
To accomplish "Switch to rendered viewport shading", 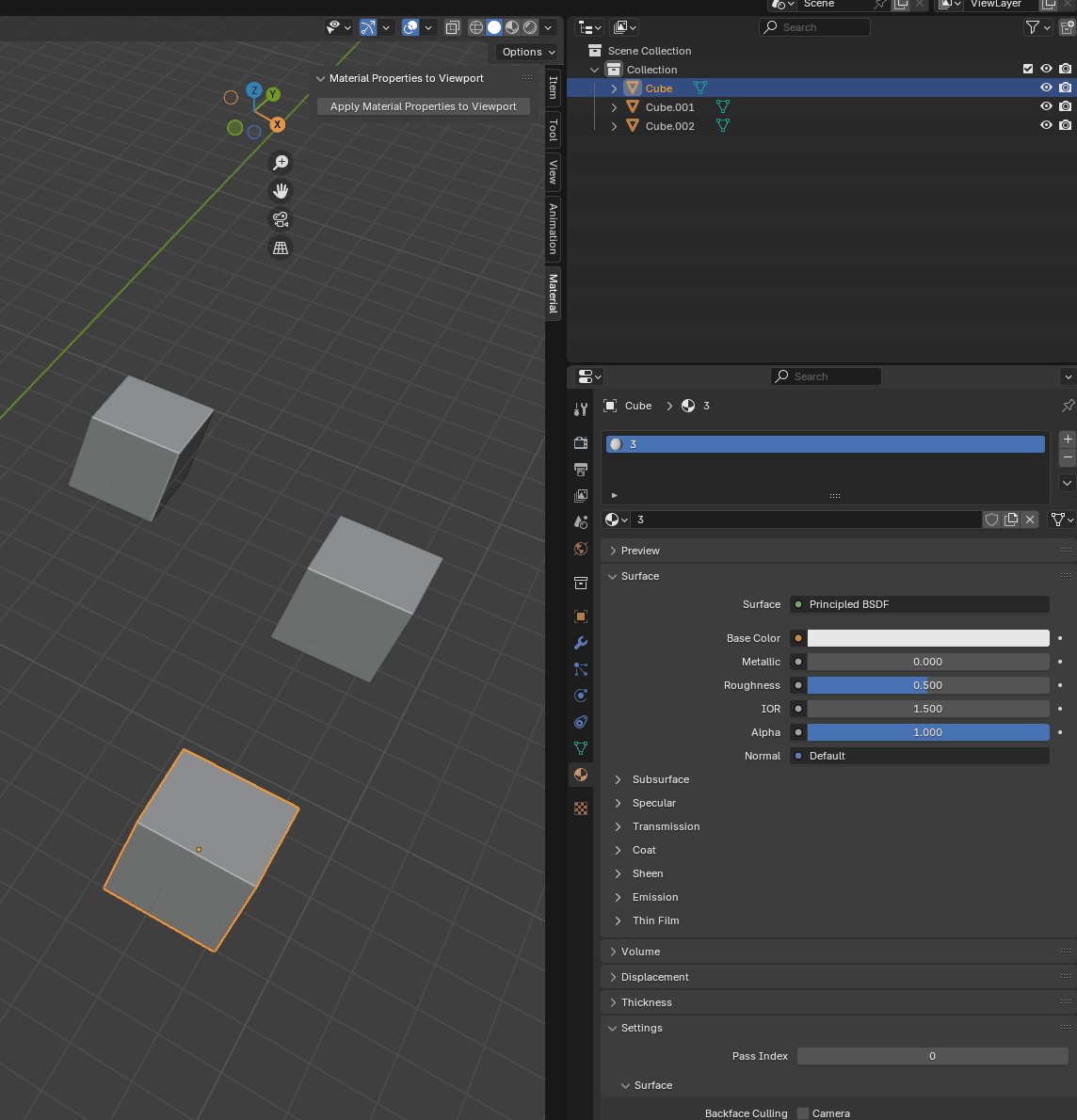I will click(530, 28).
